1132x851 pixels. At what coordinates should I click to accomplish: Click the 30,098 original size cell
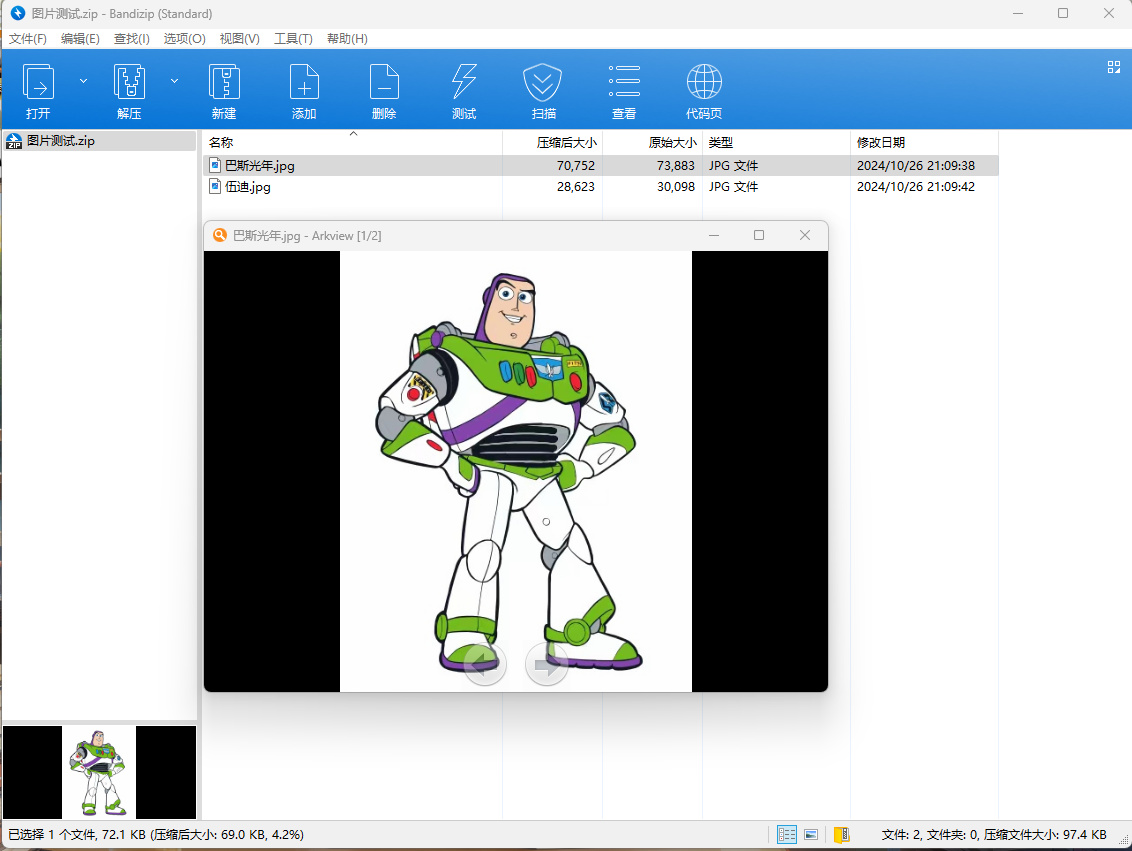pos(676,186)
